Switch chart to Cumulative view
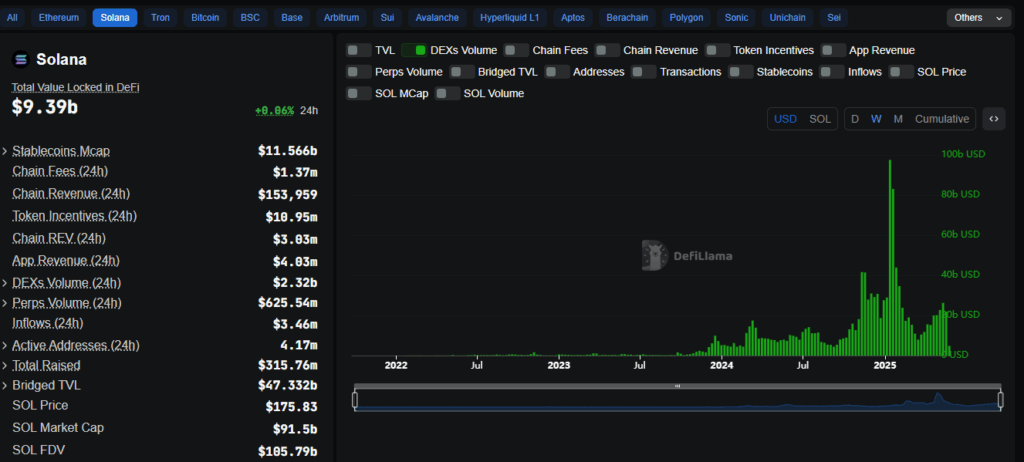Screen dimensions: 1024x462 (942, 119)
